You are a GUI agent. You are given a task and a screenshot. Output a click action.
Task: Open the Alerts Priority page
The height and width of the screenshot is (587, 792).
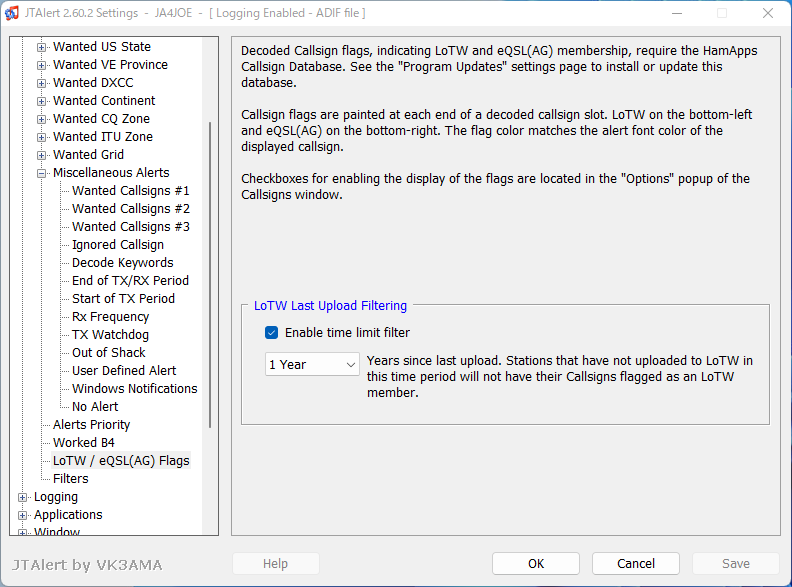(x=91, y=425)
